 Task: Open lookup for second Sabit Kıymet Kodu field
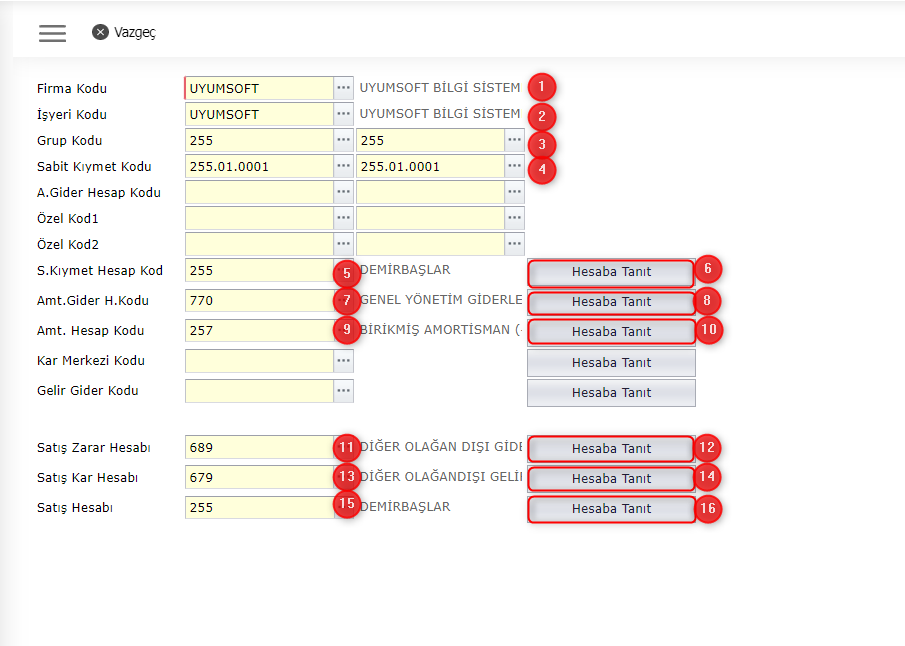514,166
